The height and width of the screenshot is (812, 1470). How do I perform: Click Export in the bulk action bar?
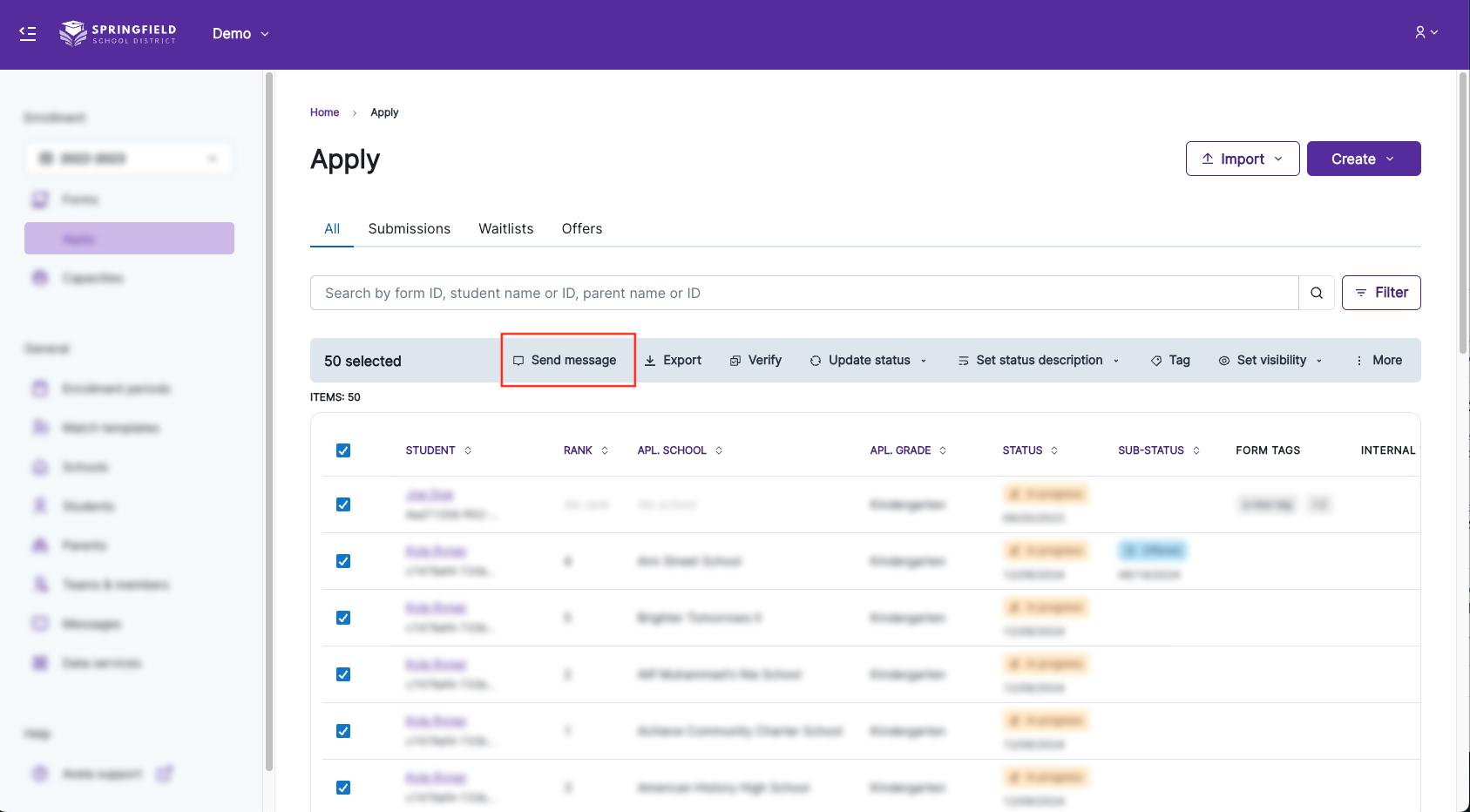(672, 361)
